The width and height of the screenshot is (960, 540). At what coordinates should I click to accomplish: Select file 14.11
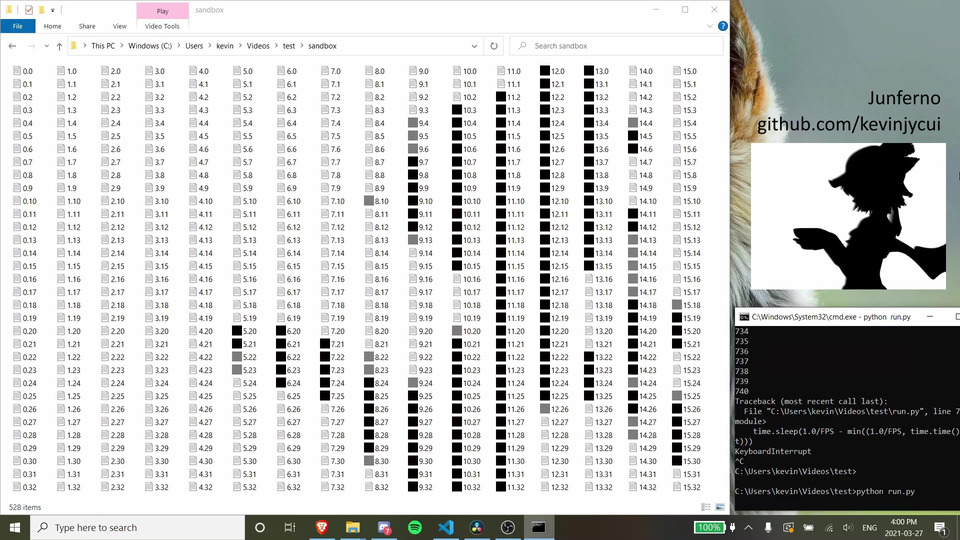pos(642,214)
